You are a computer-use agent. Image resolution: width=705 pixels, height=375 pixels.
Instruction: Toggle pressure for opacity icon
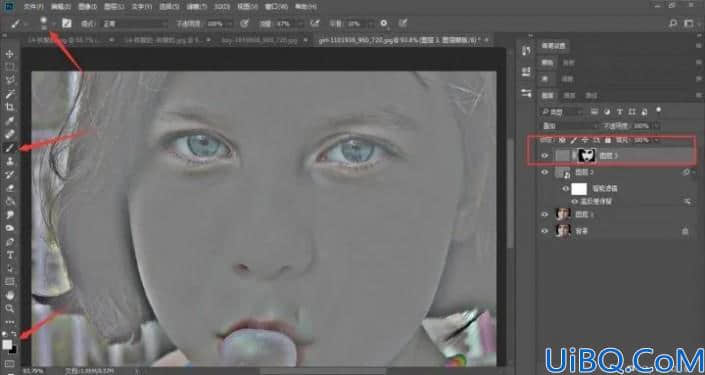click(x=244, y=23)
